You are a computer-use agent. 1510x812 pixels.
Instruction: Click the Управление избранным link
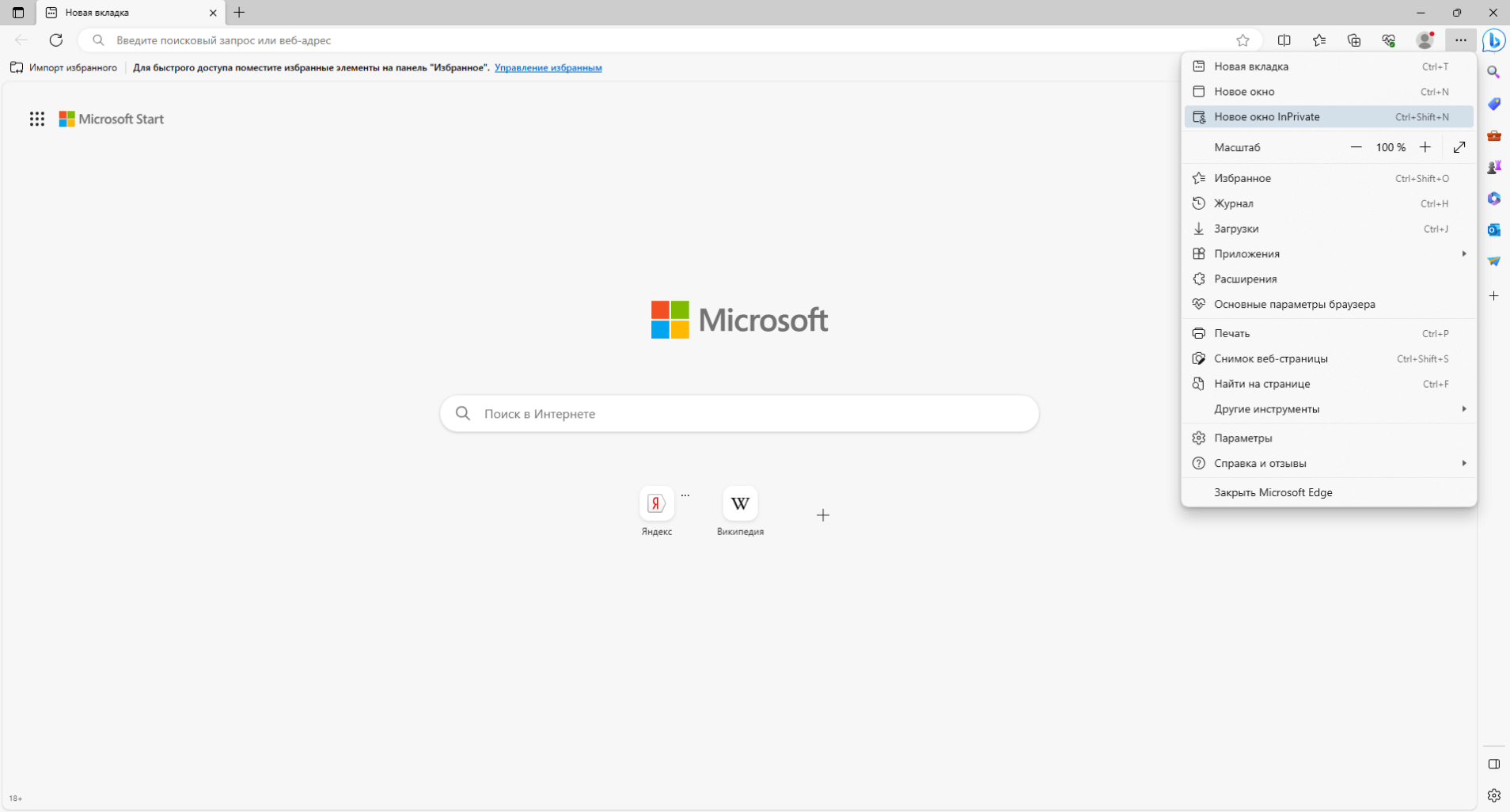(x=548, y=68)
